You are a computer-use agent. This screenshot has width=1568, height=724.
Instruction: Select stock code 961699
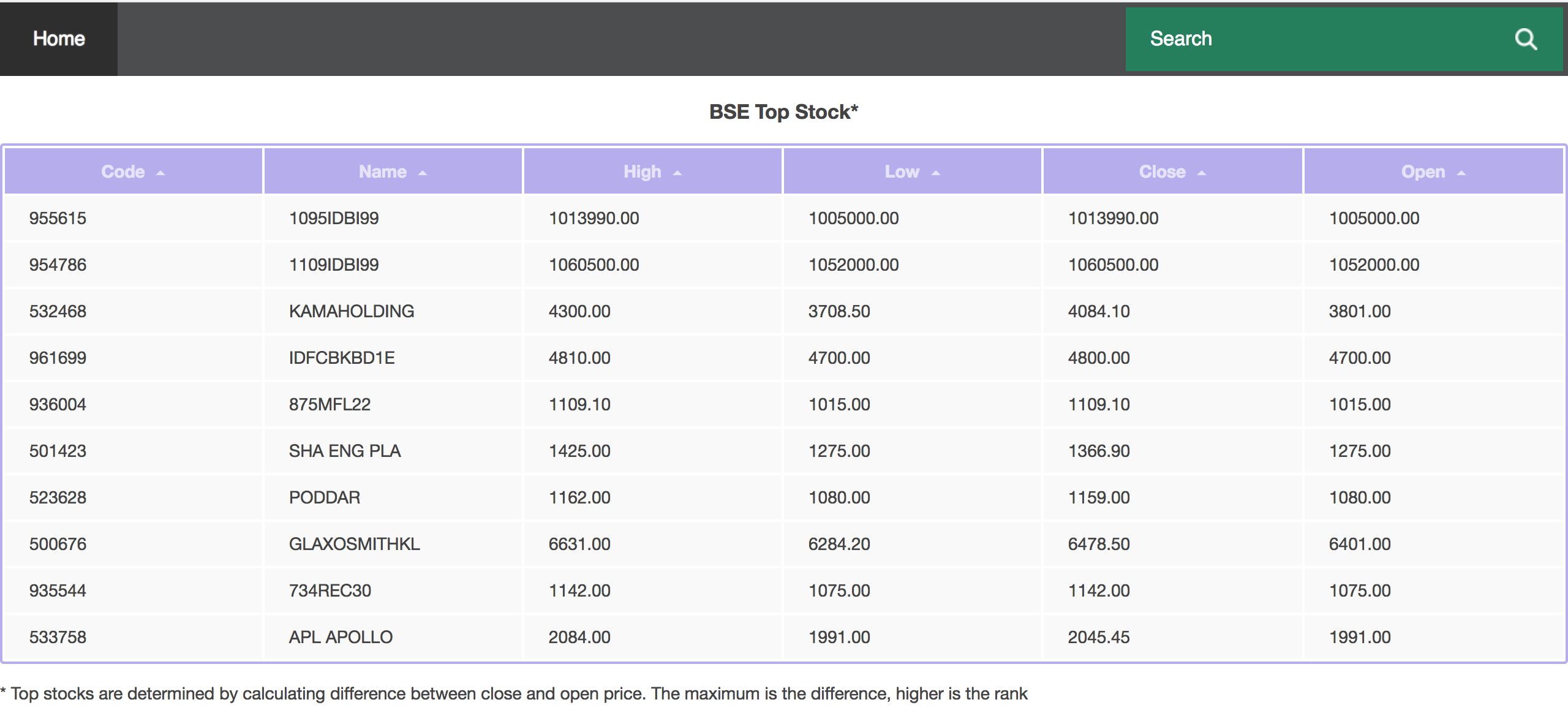[58, 358]
